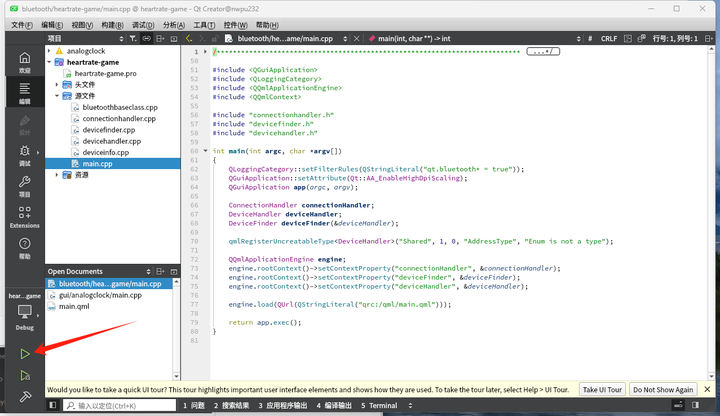Image resolution: width=720 pixels, height=416 pixels.
Task: Start debugging with the debug-run icon
Action: pos(25,376)
